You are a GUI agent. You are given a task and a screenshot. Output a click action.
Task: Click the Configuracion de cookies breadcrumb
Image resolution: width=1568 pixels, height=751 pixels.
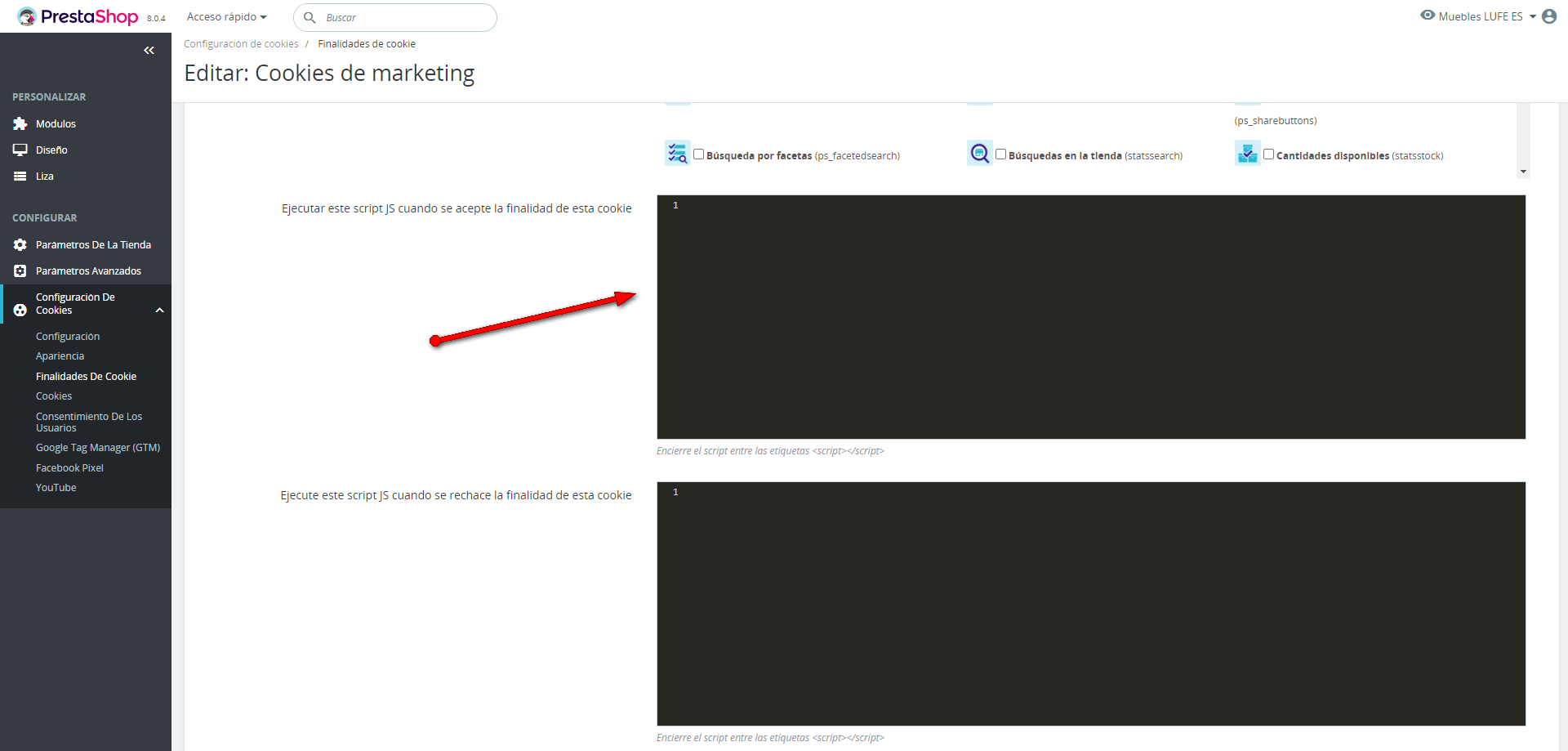tap(241, 44)
